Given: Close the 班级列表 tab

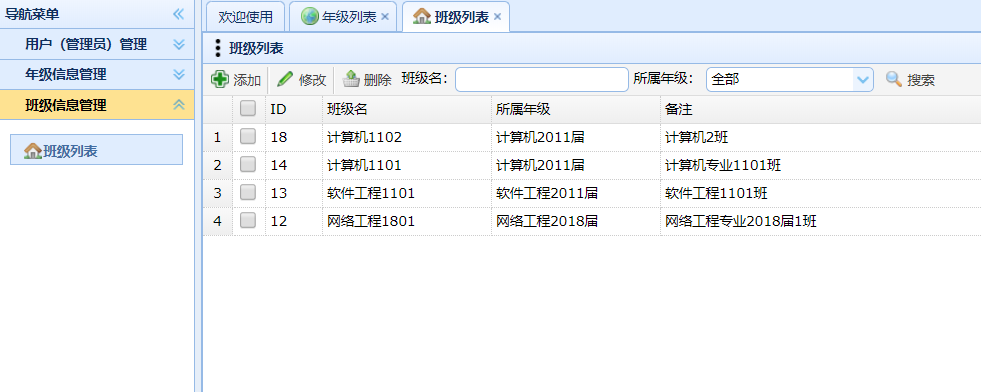Looking at the screenshot, I should [x=497, y=17].
